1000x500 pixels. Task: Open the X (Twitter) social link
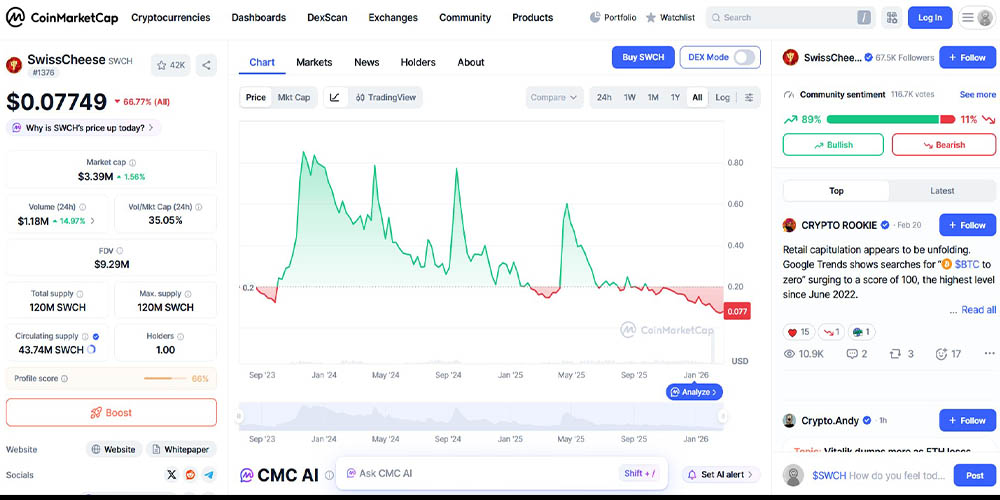point(171,474)
